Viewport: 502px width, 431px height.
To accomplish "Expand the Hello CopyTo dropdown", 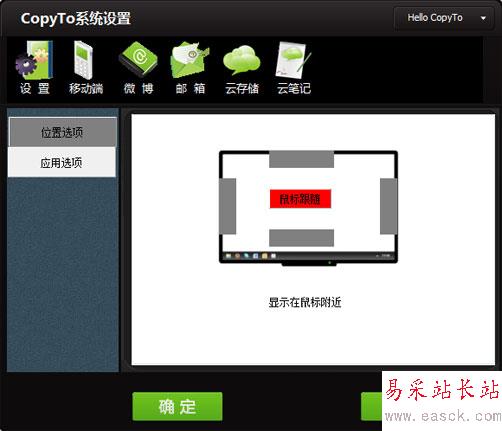I will (444, 18).
